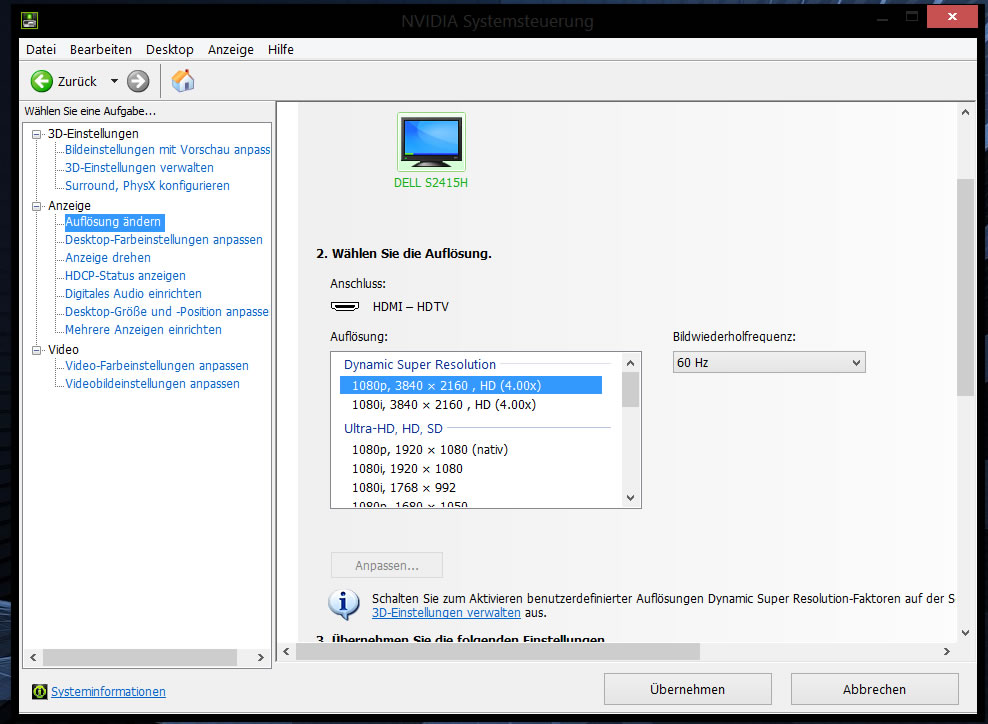The height and width of the screenshot is (724, 988).
Task: Click the task tree horizontal scrollbar thumb
Action: tap(140, 657)
